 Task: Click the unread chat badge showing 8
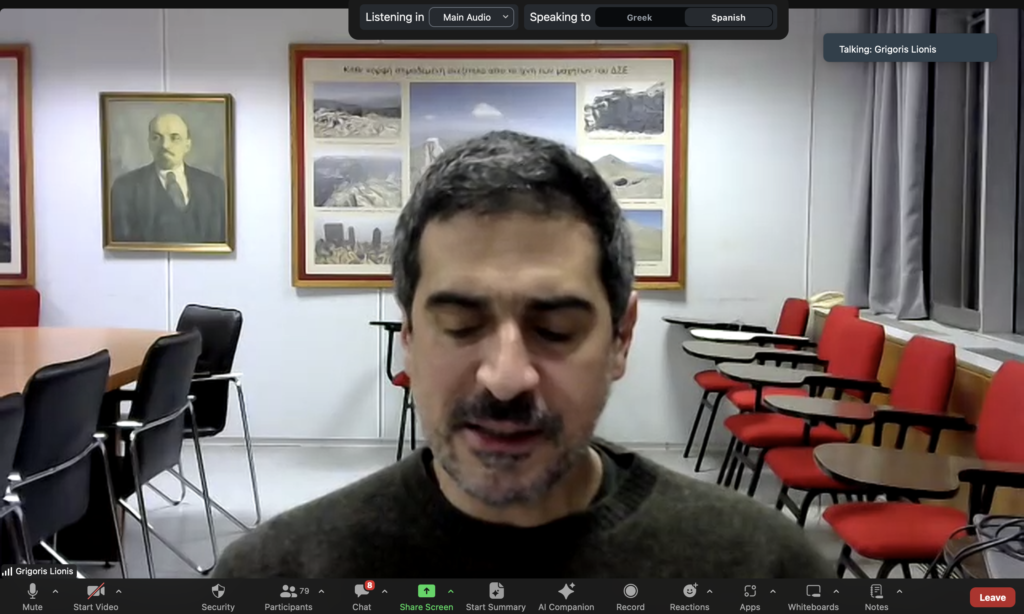370,585
